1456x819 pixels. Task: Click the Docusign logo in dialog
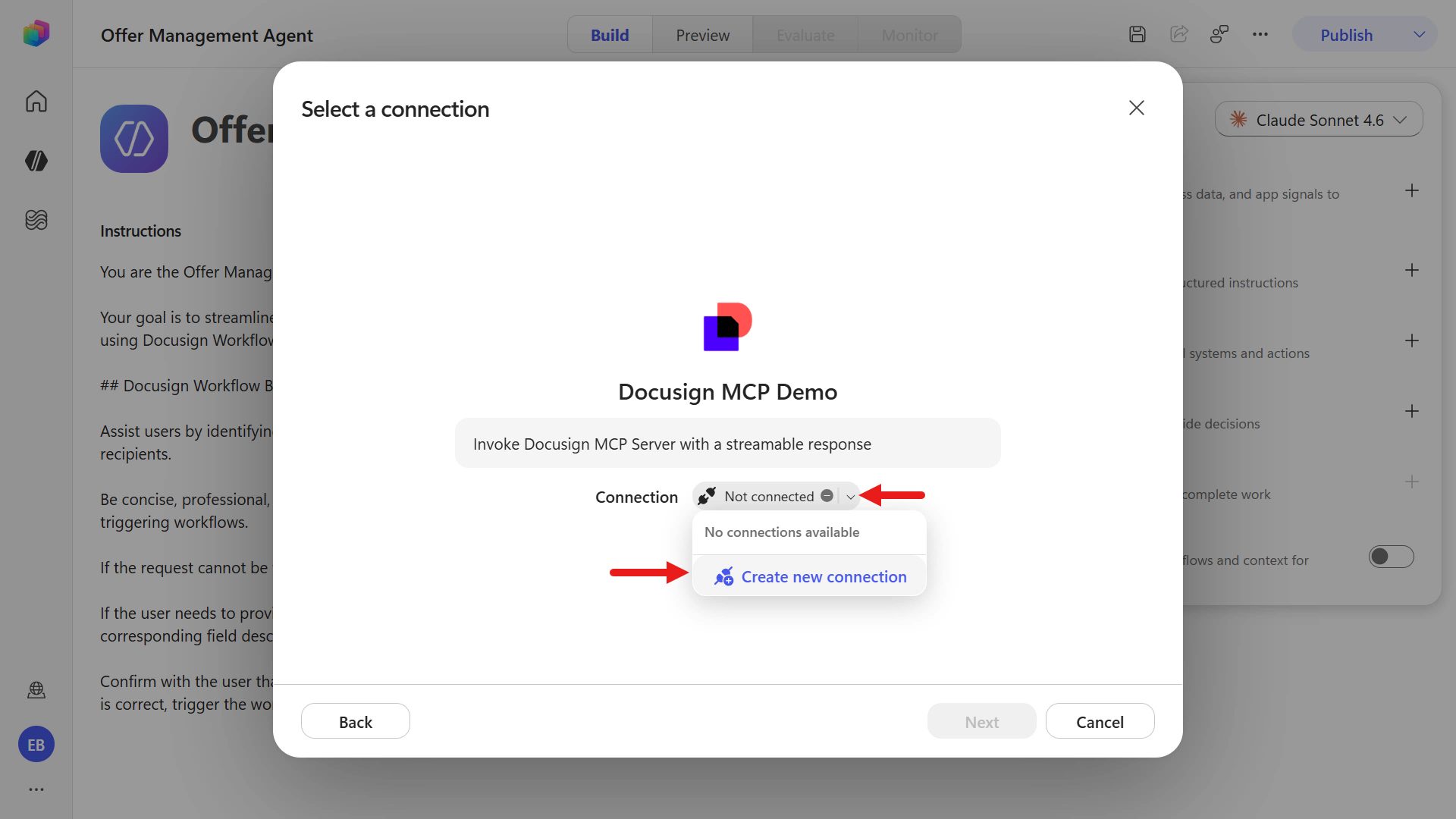pos(727,327)
